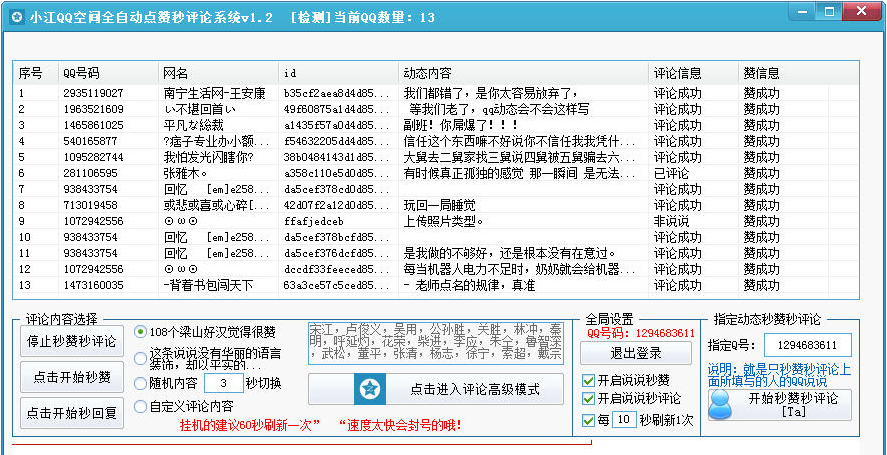Click id cell ffafjedceb
Image resolution: width=887 pixels, height=455 pixels.
(313, 221)
